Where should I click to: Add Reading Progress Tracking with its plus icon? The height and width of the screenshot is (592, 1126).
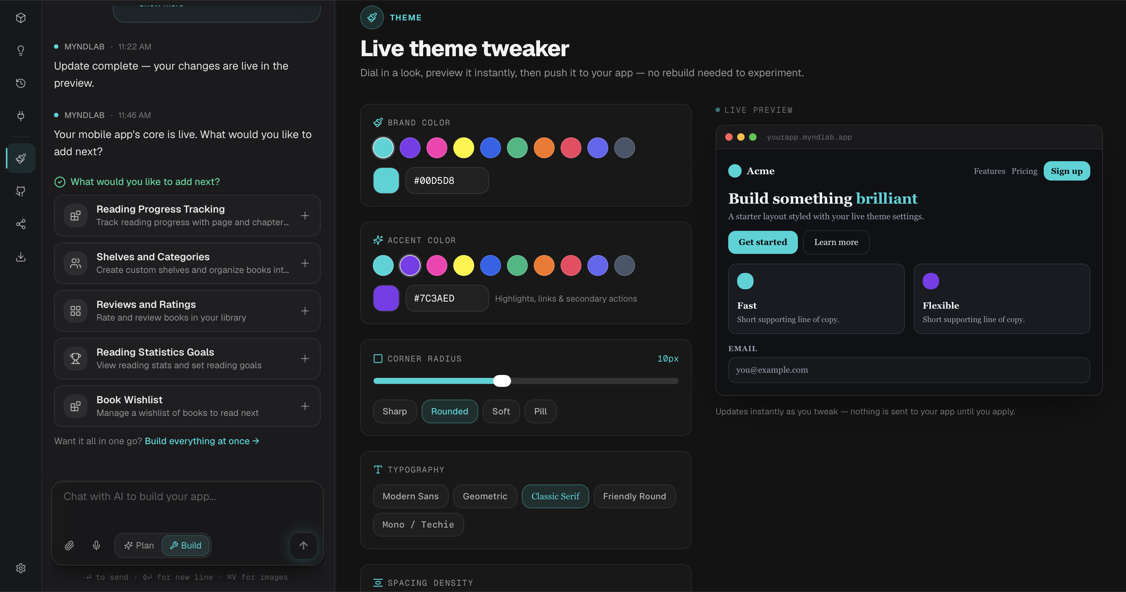point(305,216)
